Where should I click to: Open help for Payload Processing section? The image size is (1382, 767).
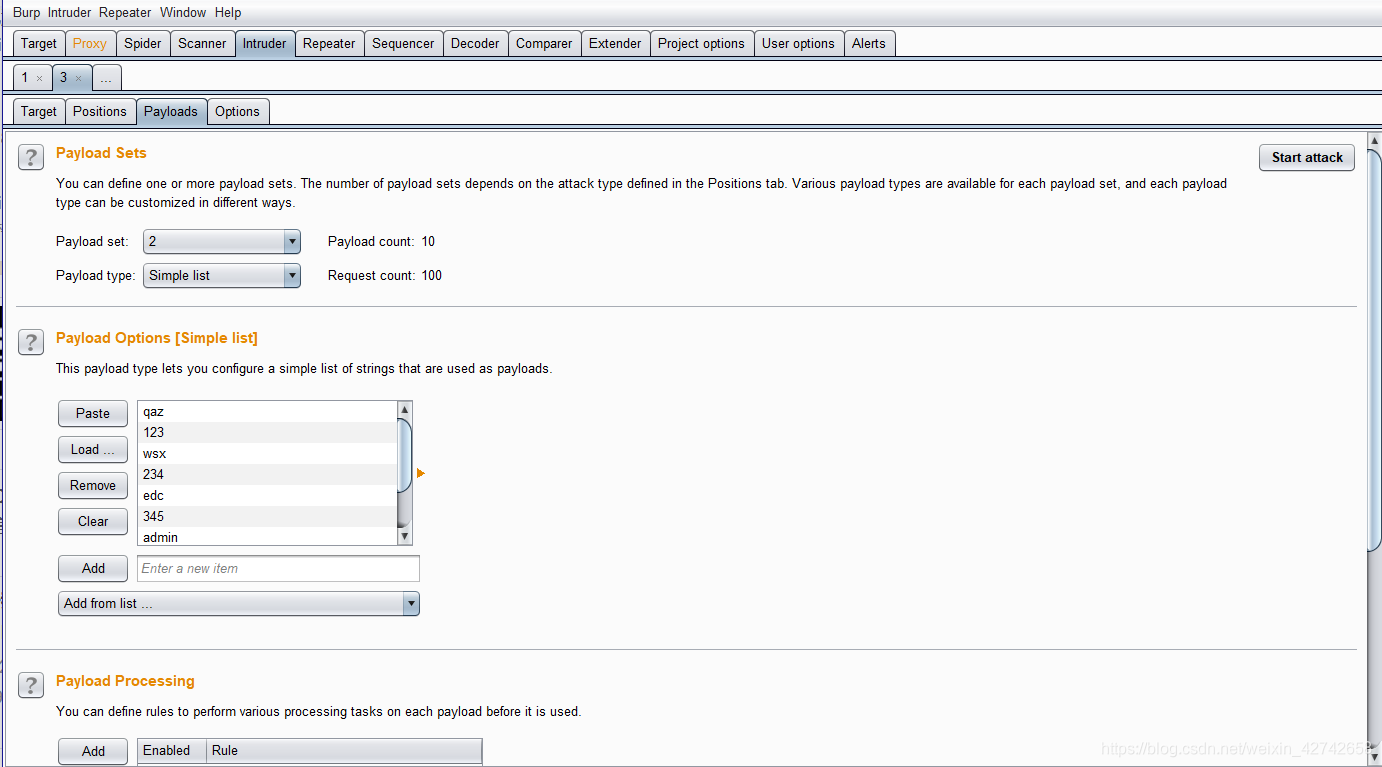(x=31, y=685)
